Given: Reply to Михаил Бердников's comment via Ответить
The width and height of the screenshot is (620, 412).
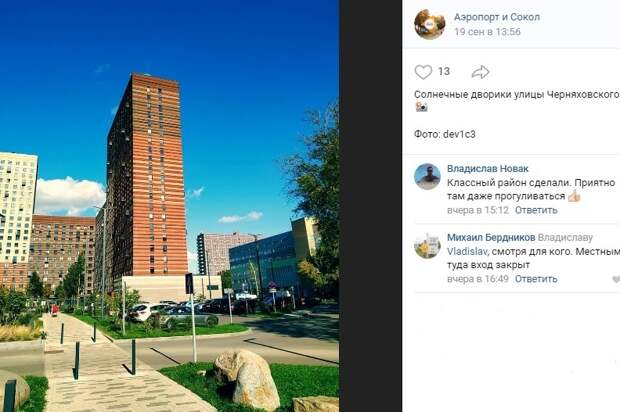Looking at the screenshot, I should (536, 279).
